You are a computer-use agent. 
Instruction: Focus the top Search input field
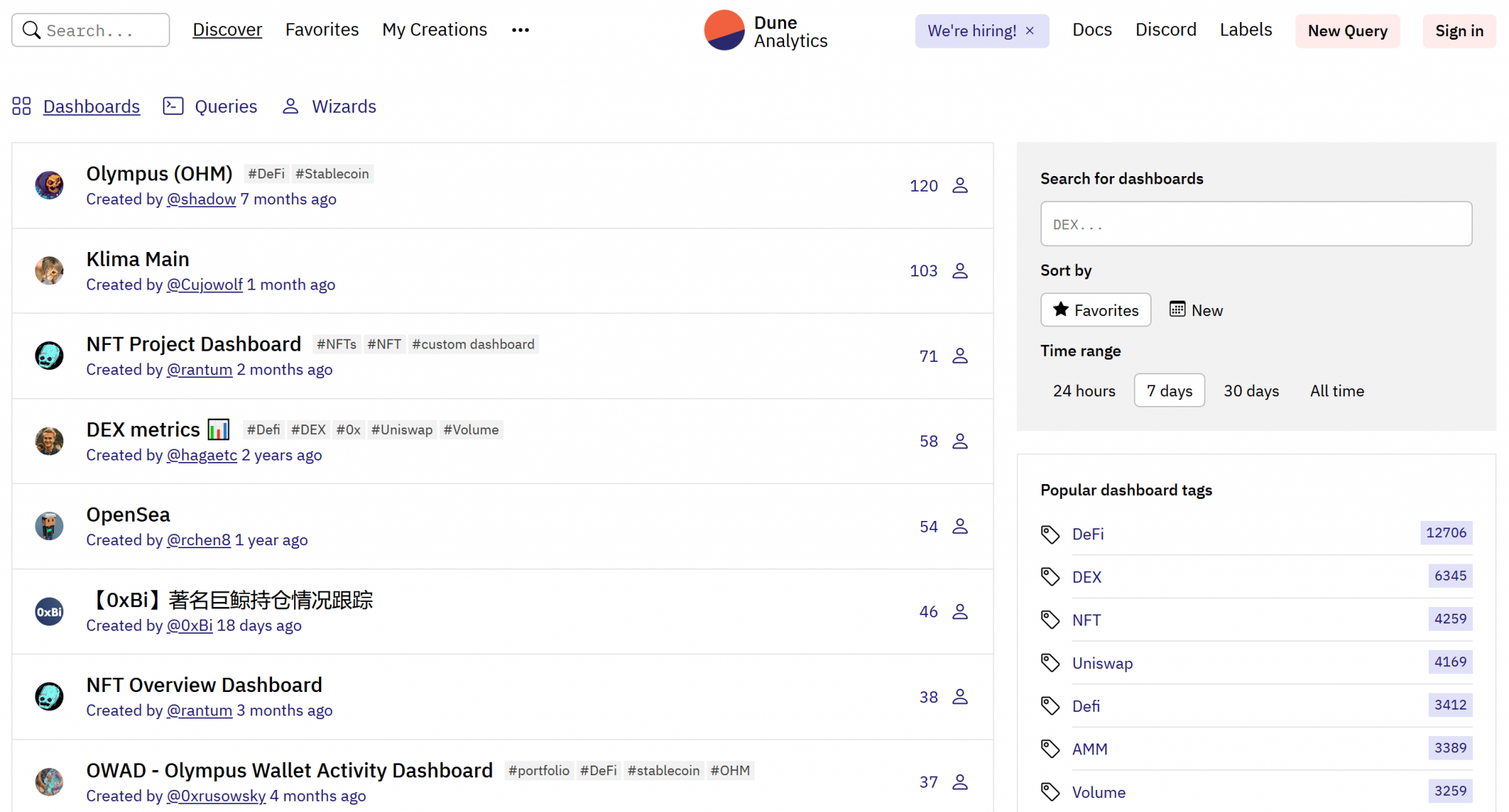(91, 30)
